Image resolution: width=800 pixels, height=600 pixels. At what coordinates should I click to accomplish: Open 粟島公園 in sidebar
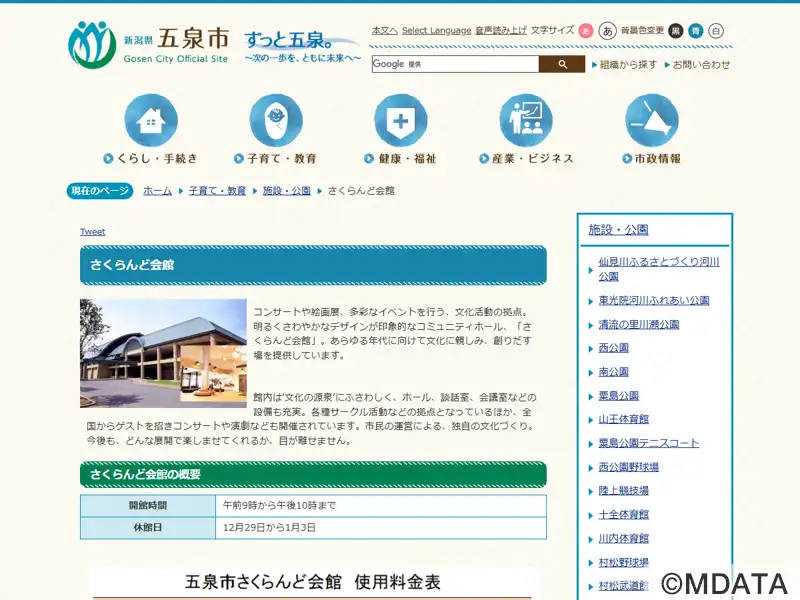pos(618,395)
